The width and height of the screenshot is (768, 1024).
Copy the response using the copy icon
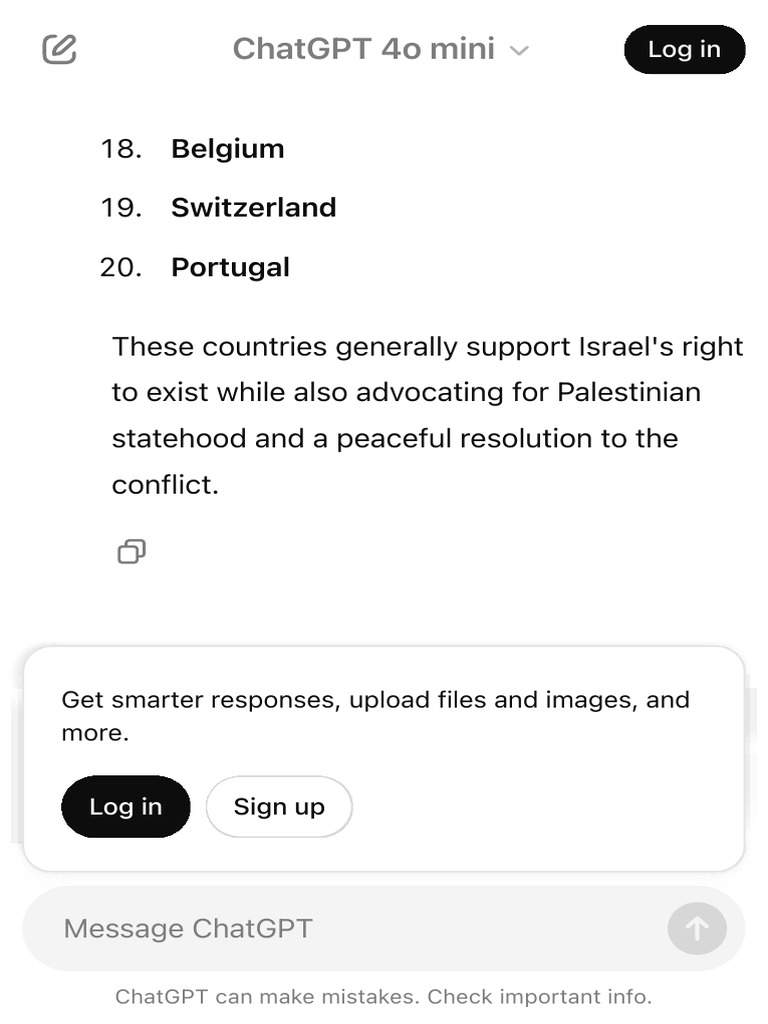coord(131,551)
